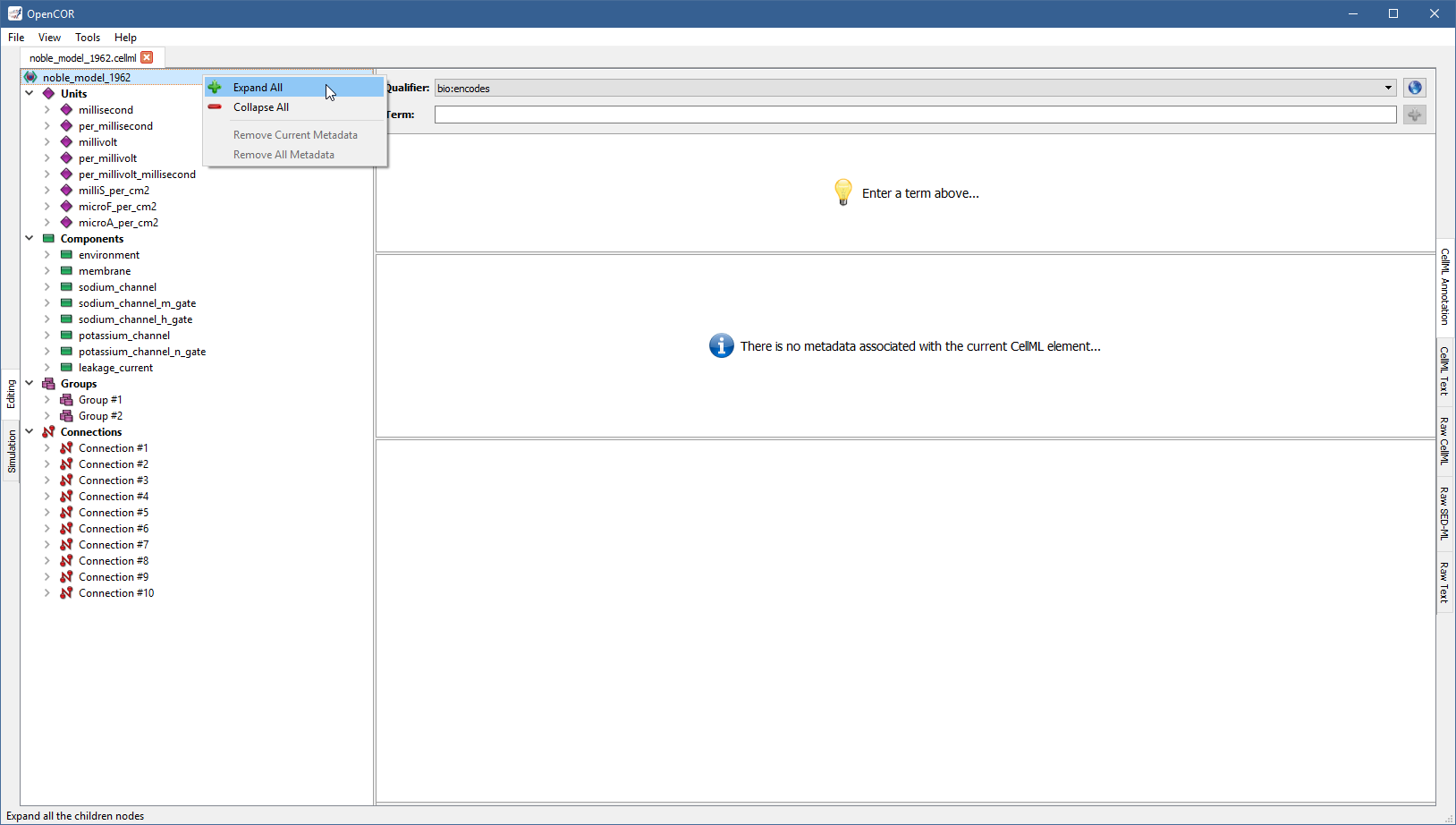The image size is (1456, 825).
Task: Click the Term input field
Action: (914, 115)
